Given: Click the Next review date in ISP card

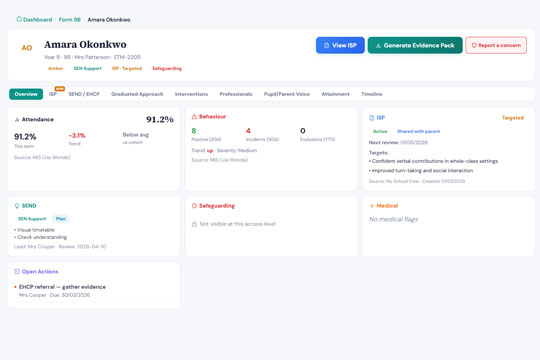Looking at the screenshot, I should click(x=414, y=142).
